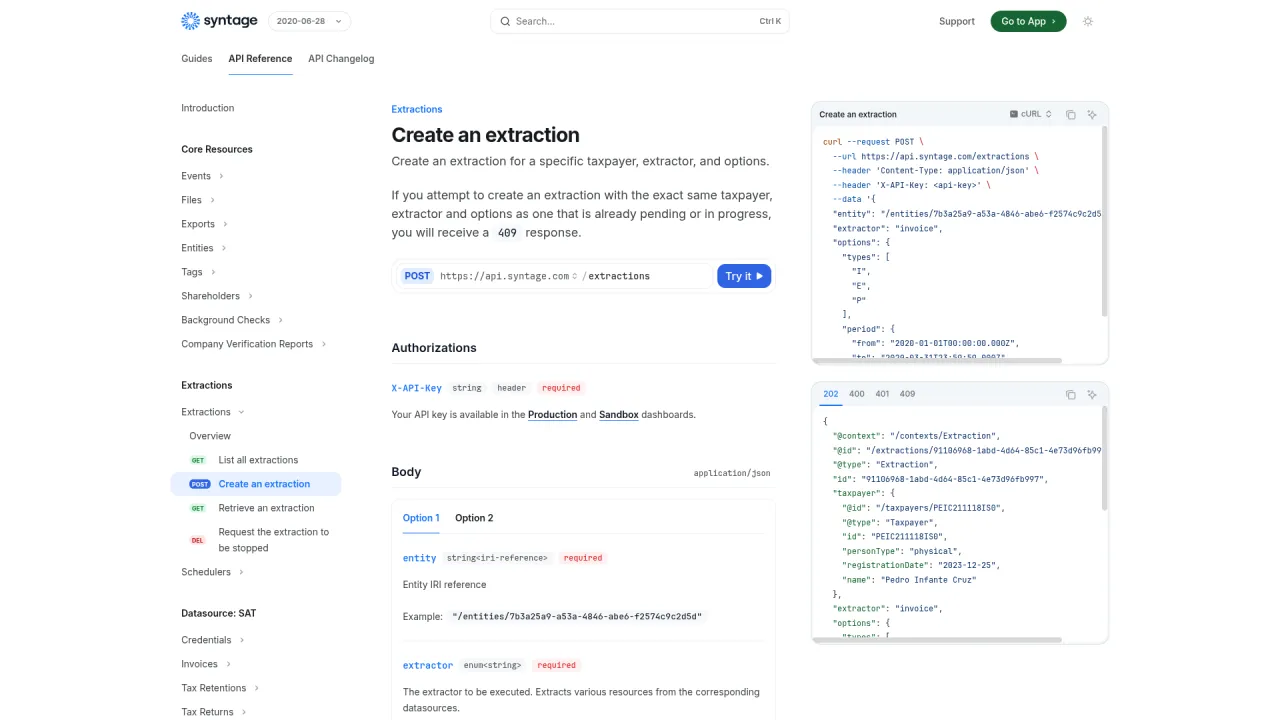Image resolution: width=1280 pixels, height=720 pixels.
Task: Open the cURL language selector
Action: [x=1031, y=115]
